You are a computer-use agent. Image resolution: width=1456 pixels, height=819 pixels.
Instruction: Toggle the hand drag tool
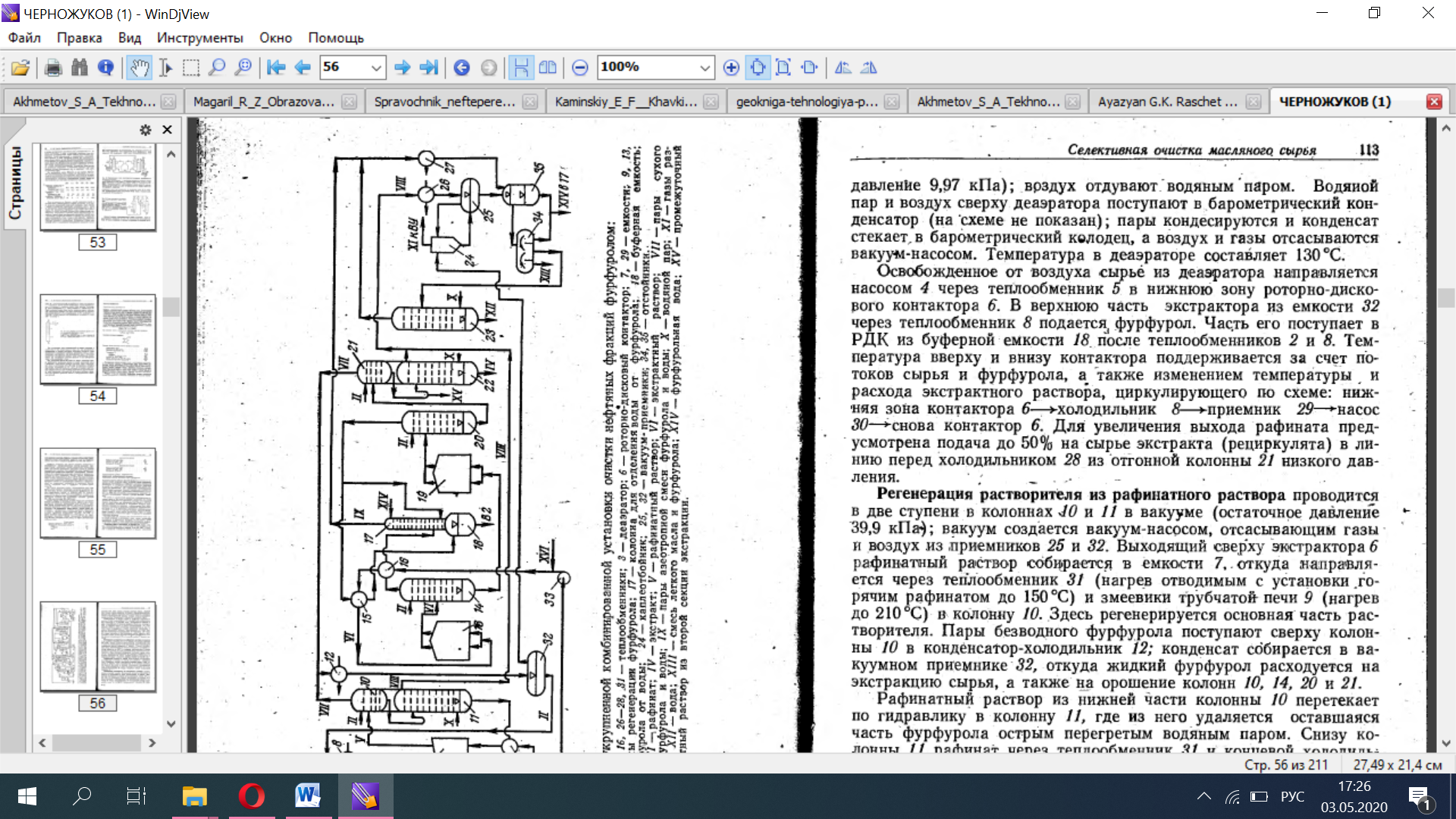coord(139,67)
